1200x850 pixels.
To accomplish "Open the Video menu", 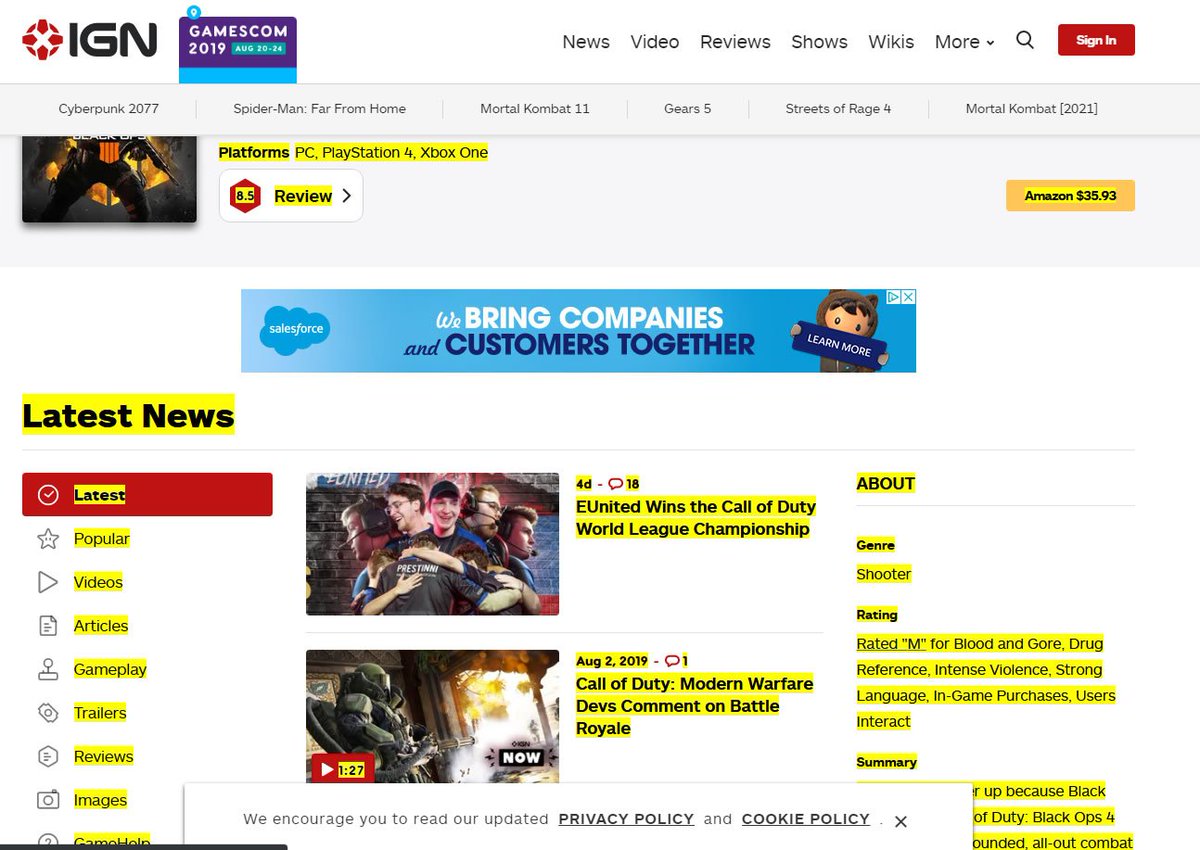I will (655, 42).
